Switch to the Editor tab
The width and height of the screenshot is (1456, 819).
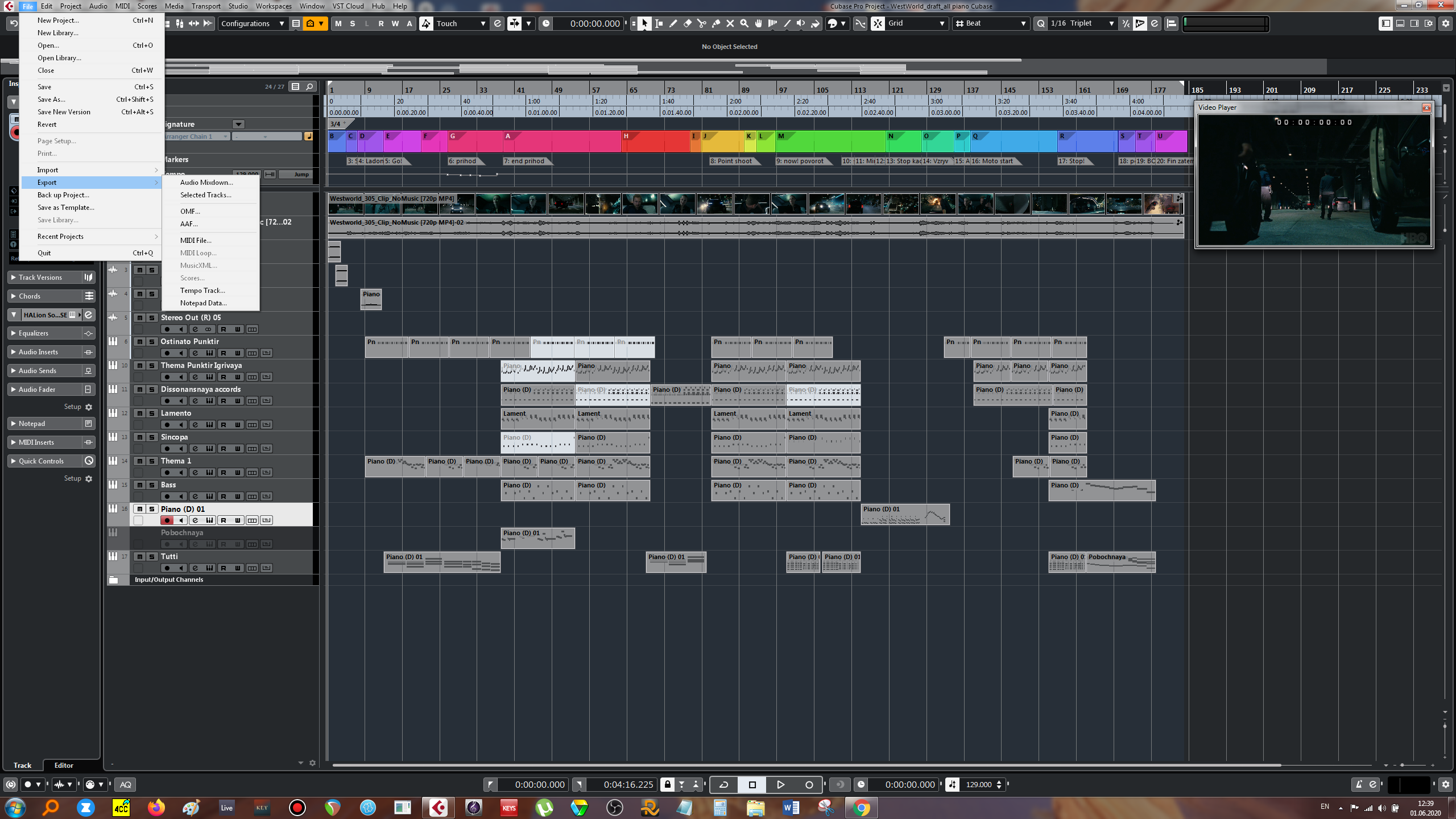point(64,765)
